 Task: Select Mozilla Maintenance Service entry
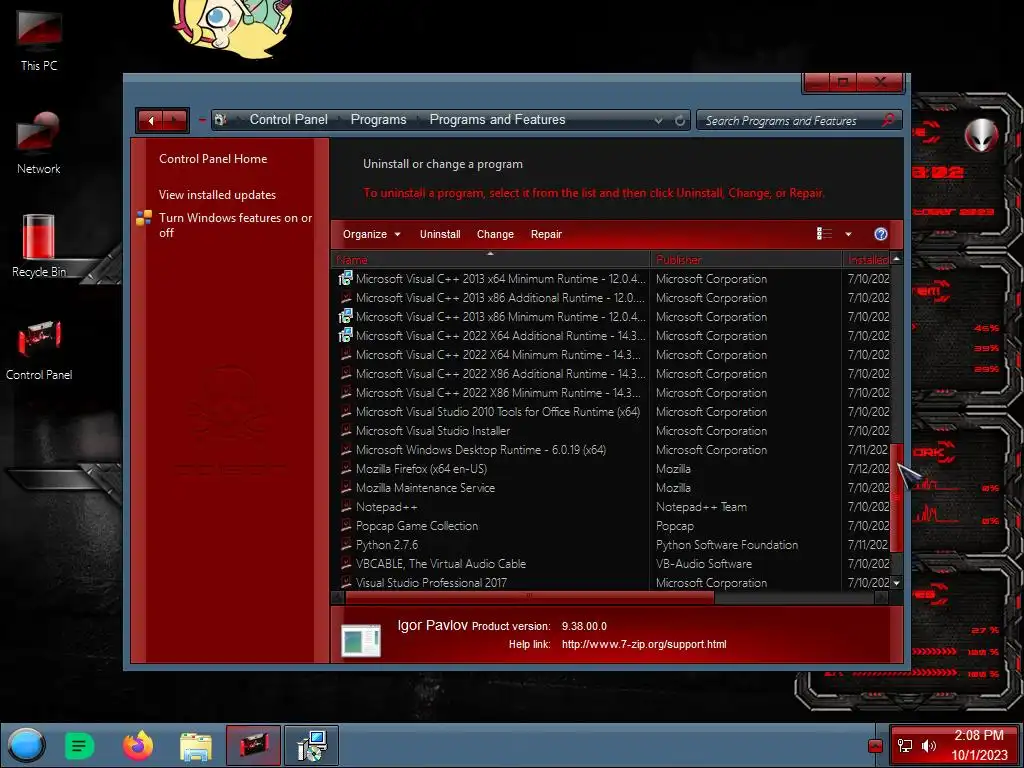click(x=425, y=487)
